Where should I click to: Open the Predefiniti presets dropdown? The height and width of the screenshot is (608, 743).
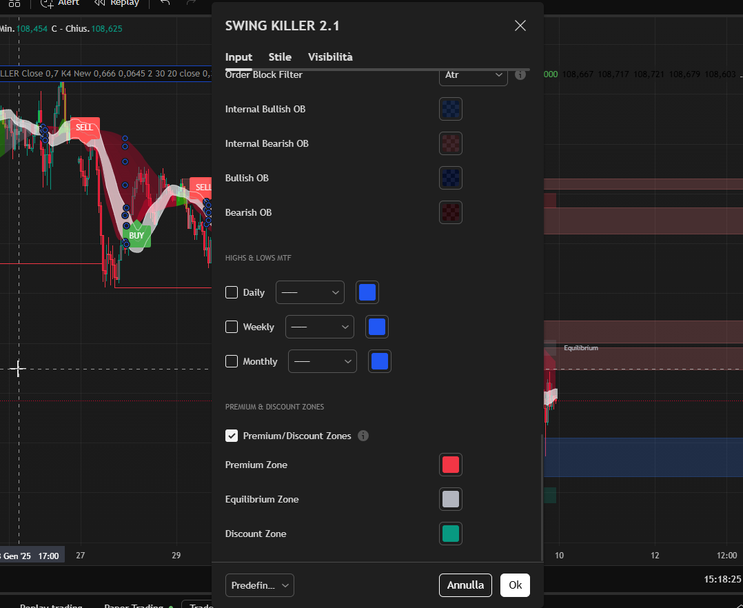click(260, 585)
